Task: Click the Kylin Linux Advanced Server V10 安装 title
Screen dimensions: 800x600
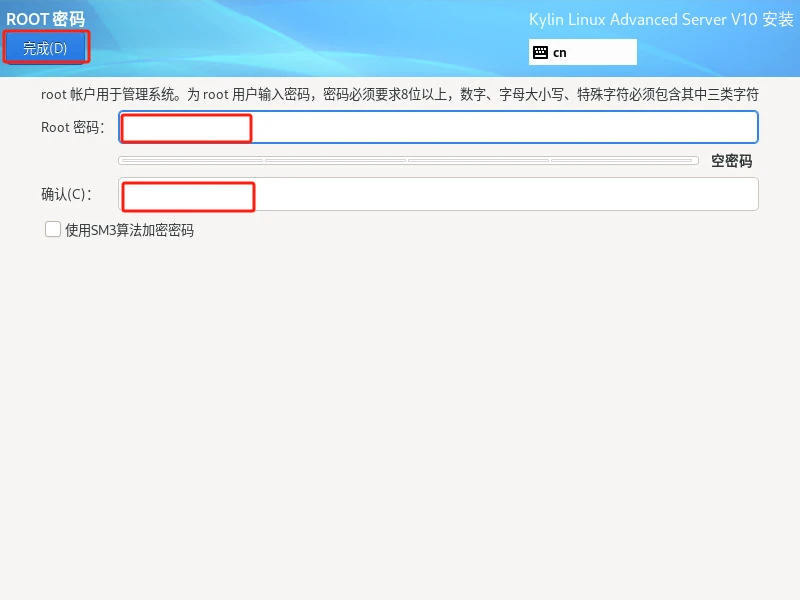Action: click(661, 19)
